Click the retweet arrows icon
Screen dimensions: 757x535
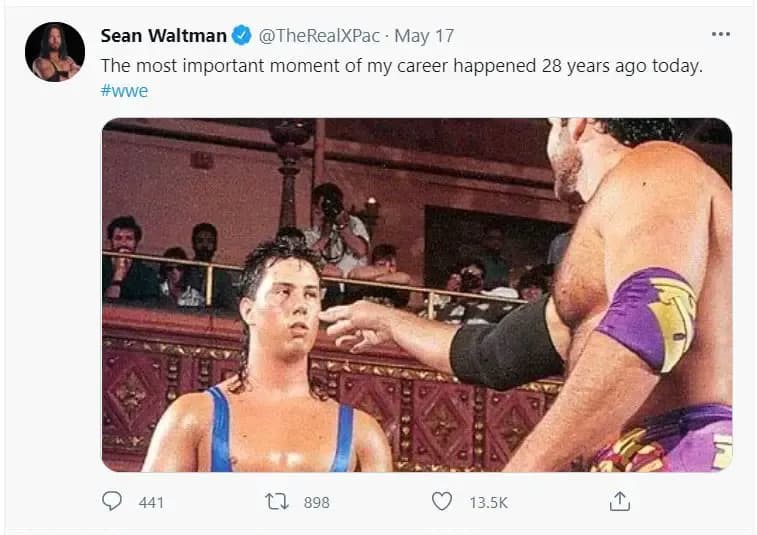276,501
